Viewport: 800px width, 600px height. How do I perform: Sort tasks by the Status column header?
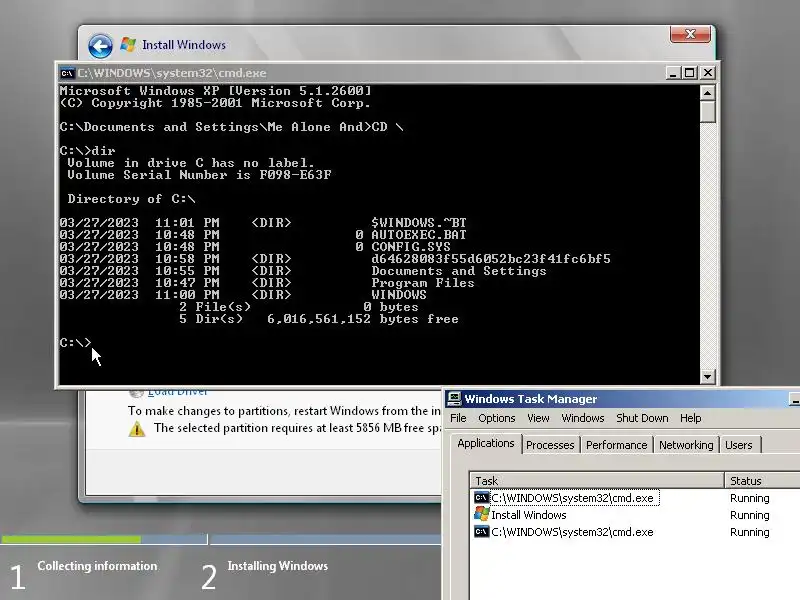coord(762,481)
